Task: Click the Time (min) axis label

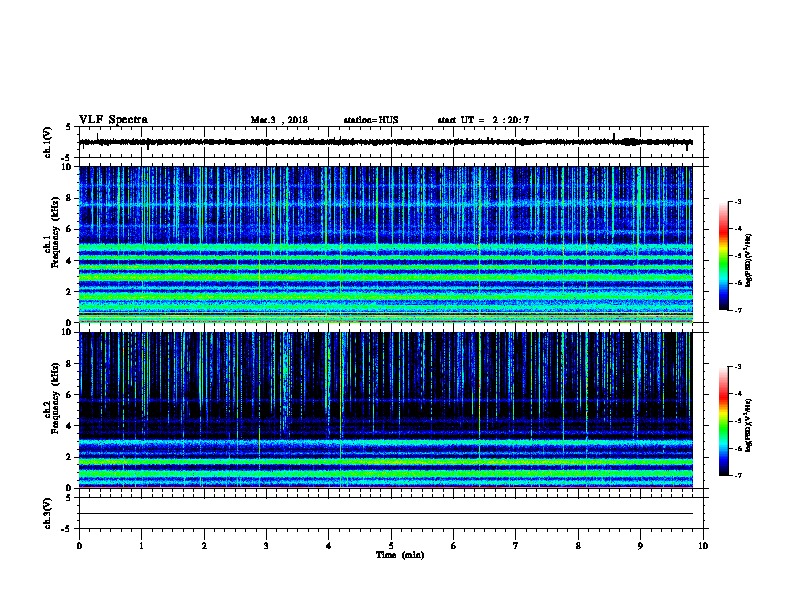Action: point(400,555)
